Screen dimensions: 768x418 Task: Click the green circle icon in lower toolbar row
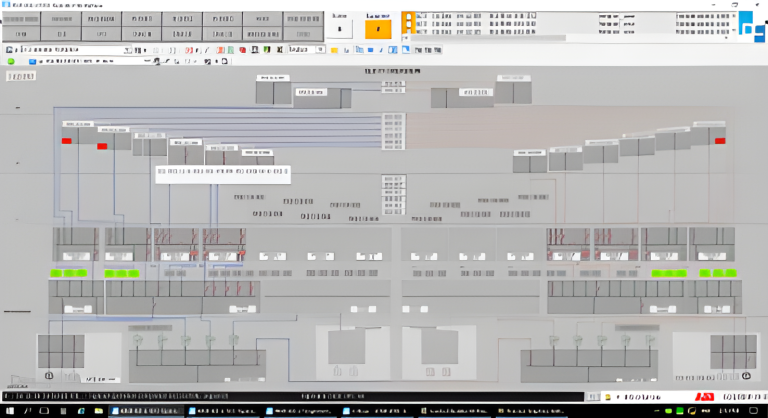pyautogui.click(x=11, y=61)
